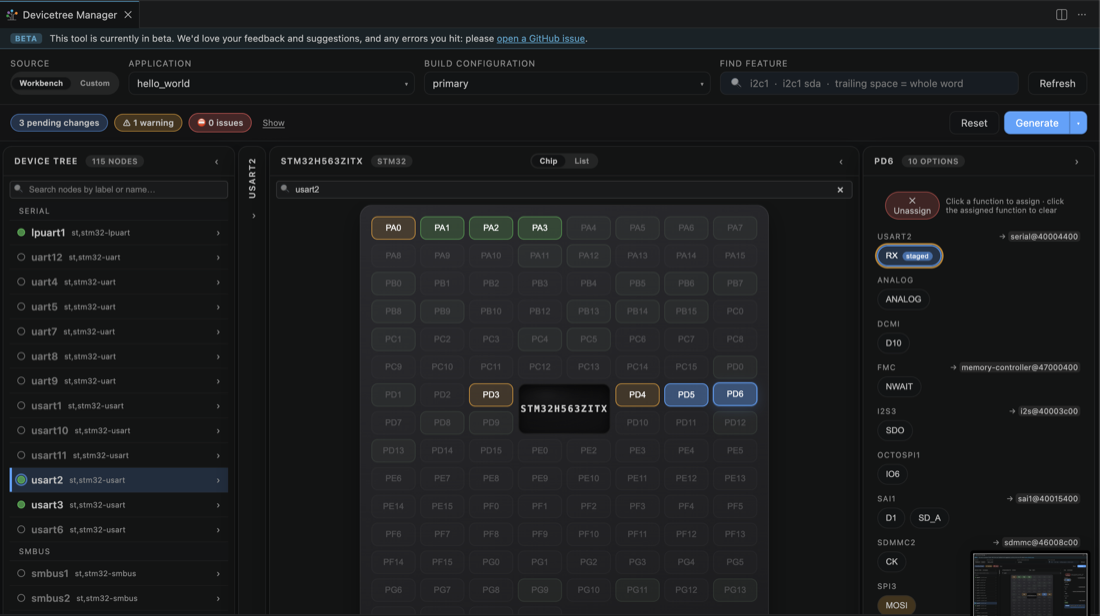This screenshot has width=1100, height=616.
Task: Assign the SPI3 MOSI function
Action: [896, 605]
